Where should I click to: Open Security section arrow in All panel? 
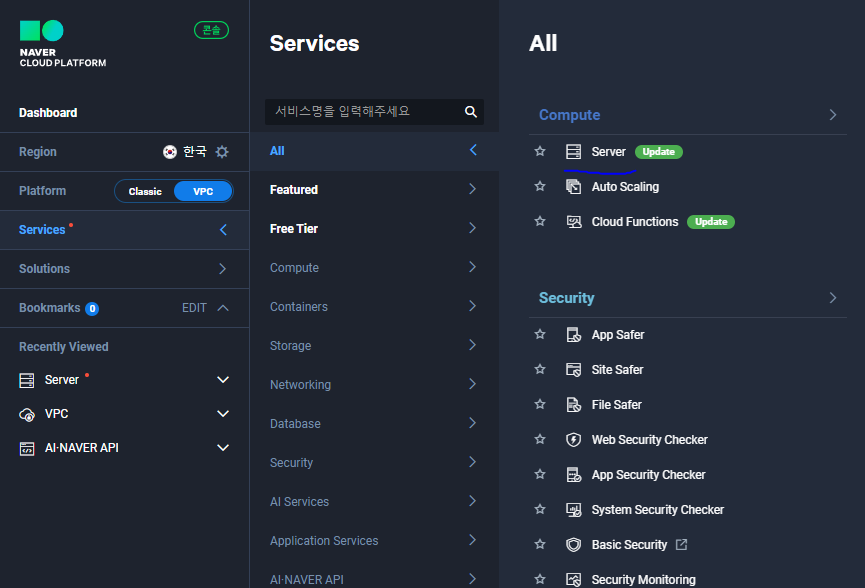[x=833, y=298]
